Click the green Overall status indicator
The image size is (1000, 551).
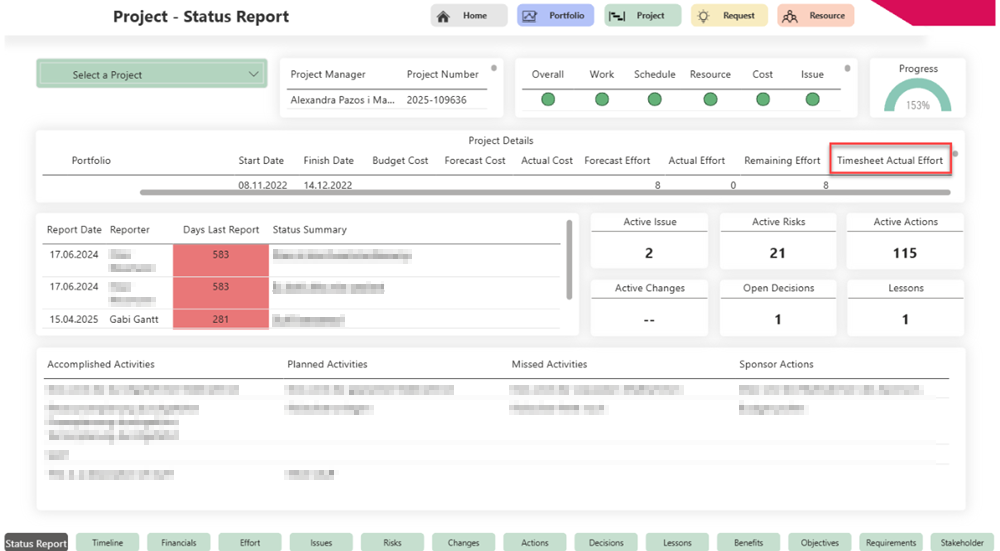pos(548,99)
